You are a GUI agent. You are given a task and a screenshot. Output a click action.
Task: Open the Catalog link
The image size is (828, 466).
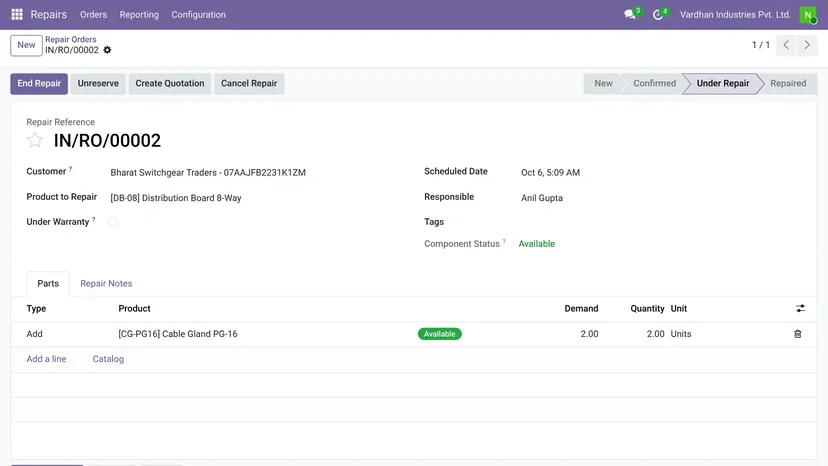[x=108, y=359]
